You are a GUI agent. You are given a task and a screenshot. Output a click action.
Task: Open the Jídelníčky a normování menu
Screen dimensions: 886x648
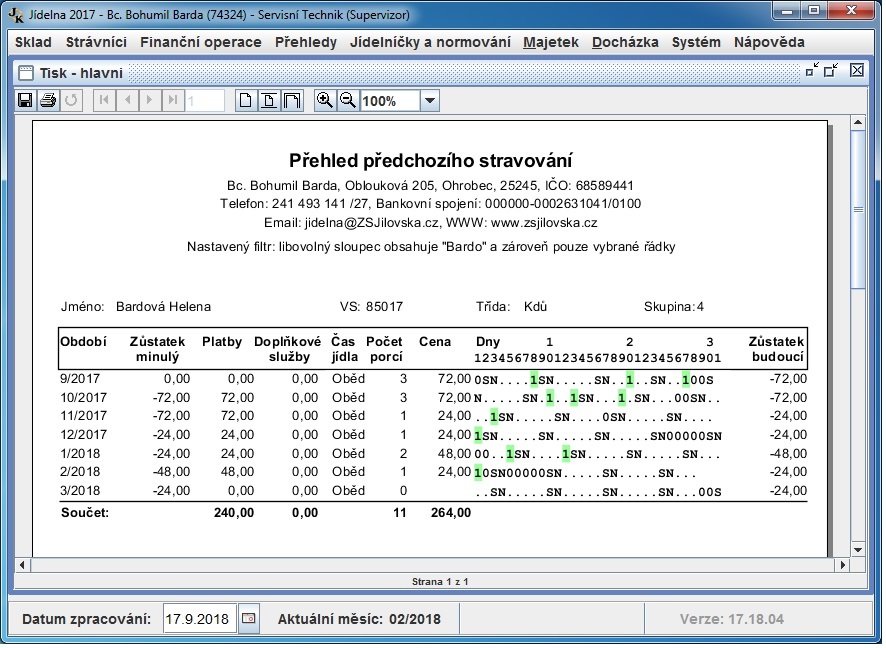[430, 43]
